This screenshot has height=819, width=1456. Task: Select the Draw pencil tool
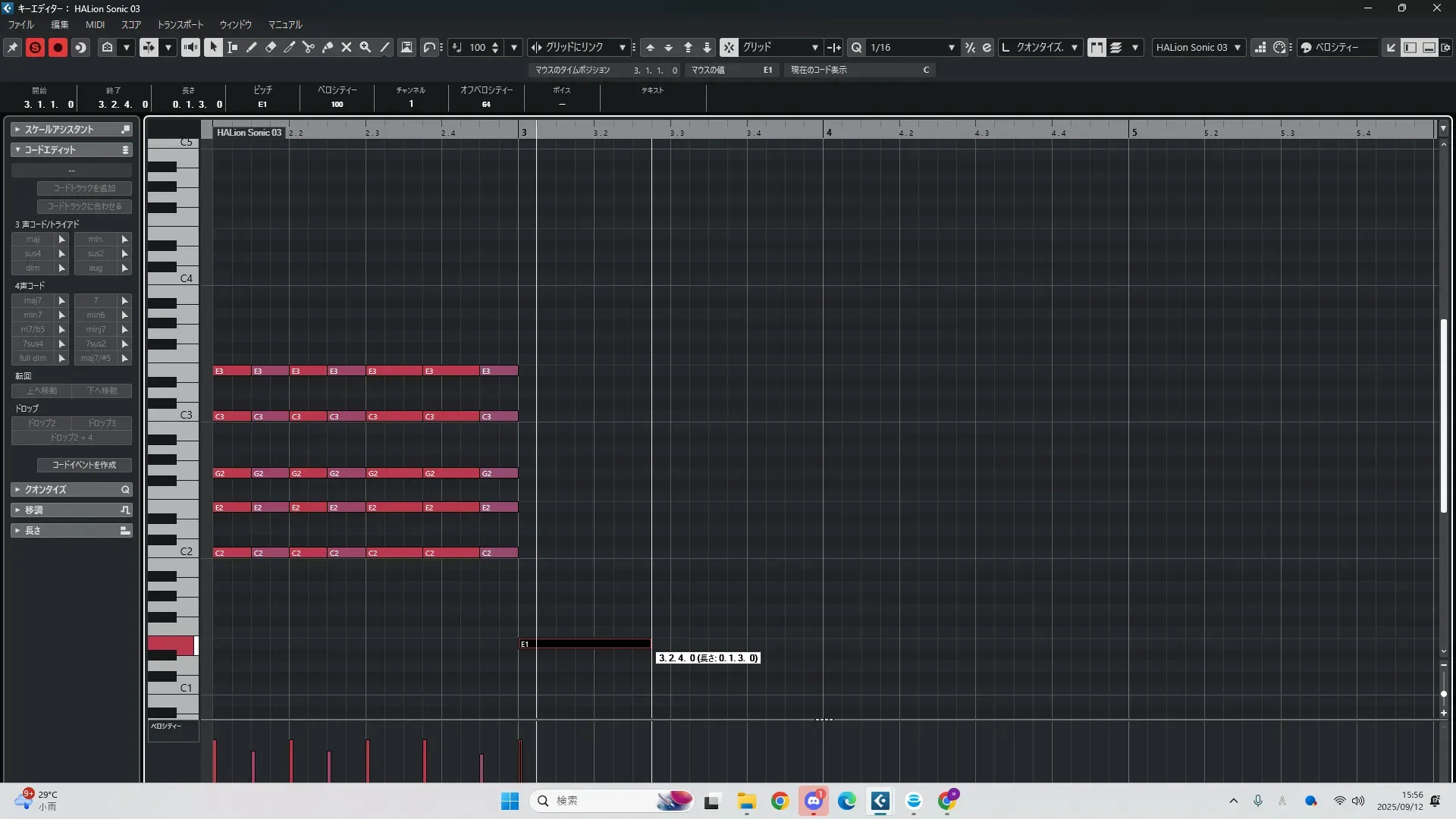coord(252,47)
